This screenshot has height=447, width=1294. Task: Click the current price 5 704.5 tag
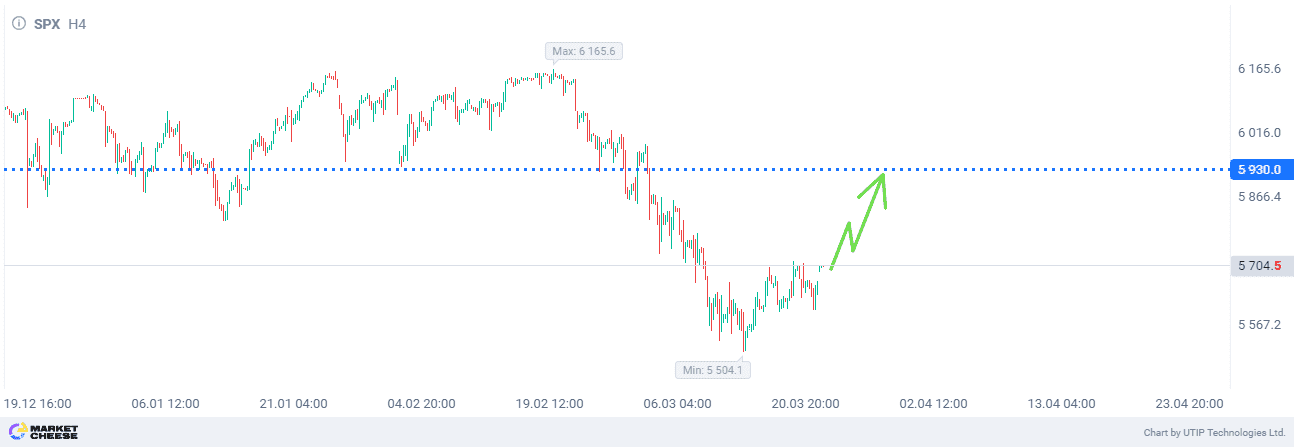click(x=1260, y=265)
